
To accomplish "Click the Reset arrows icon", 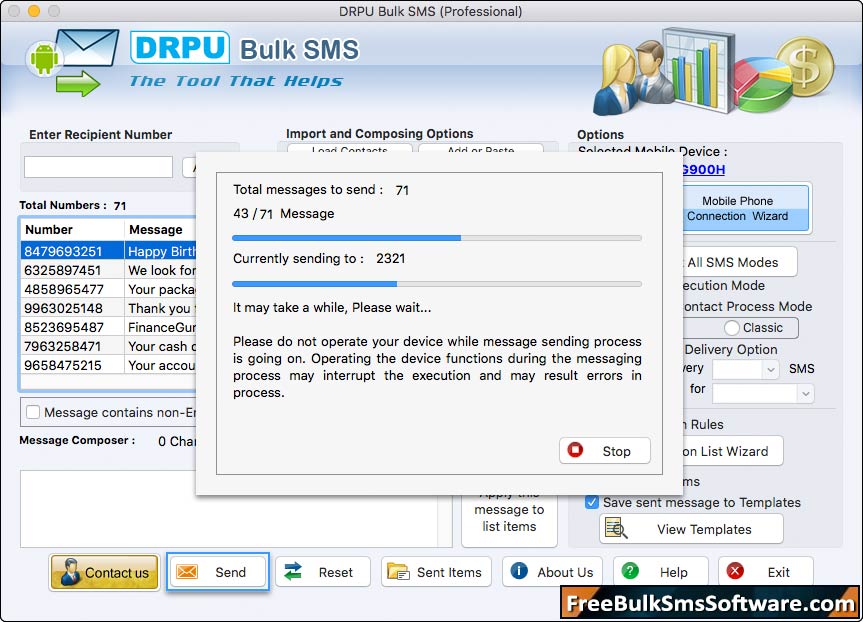I will 293,571.
